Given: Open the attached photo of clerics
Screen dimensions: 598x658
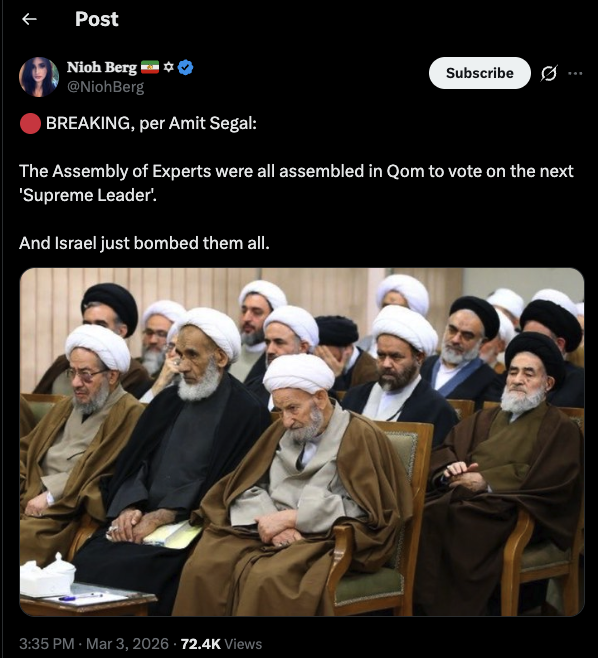Looking at the screenshot, I should (302, 442).
